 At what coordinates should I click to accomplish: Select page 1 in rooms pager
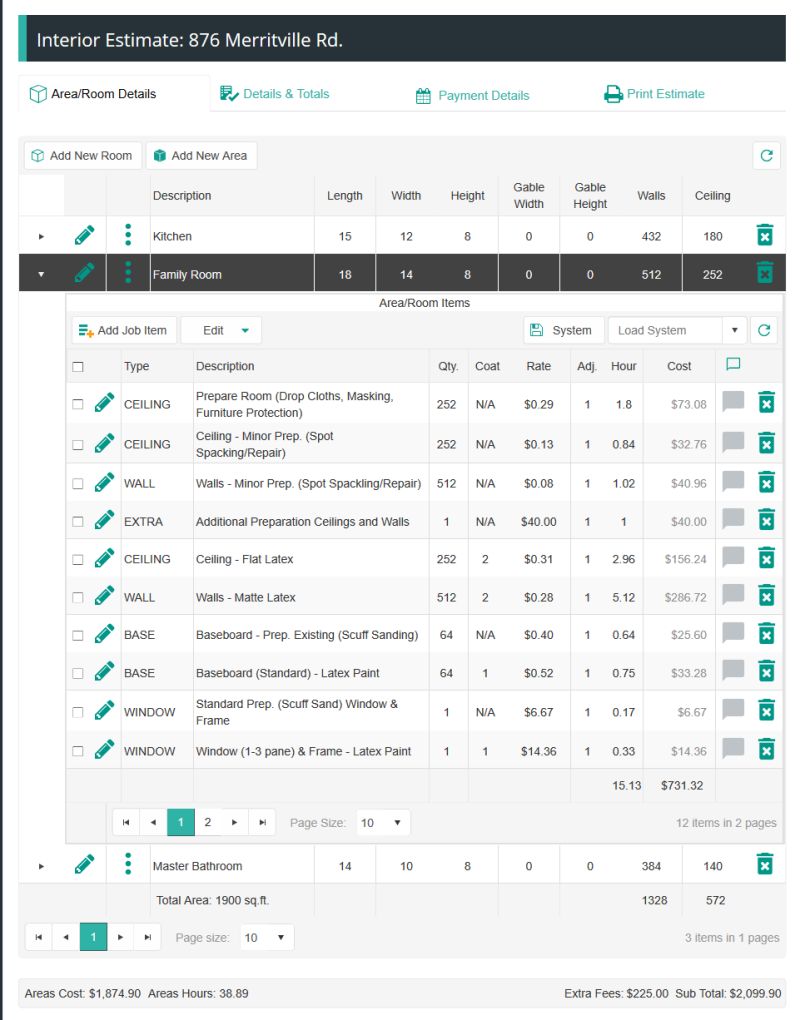pos(93,937)
